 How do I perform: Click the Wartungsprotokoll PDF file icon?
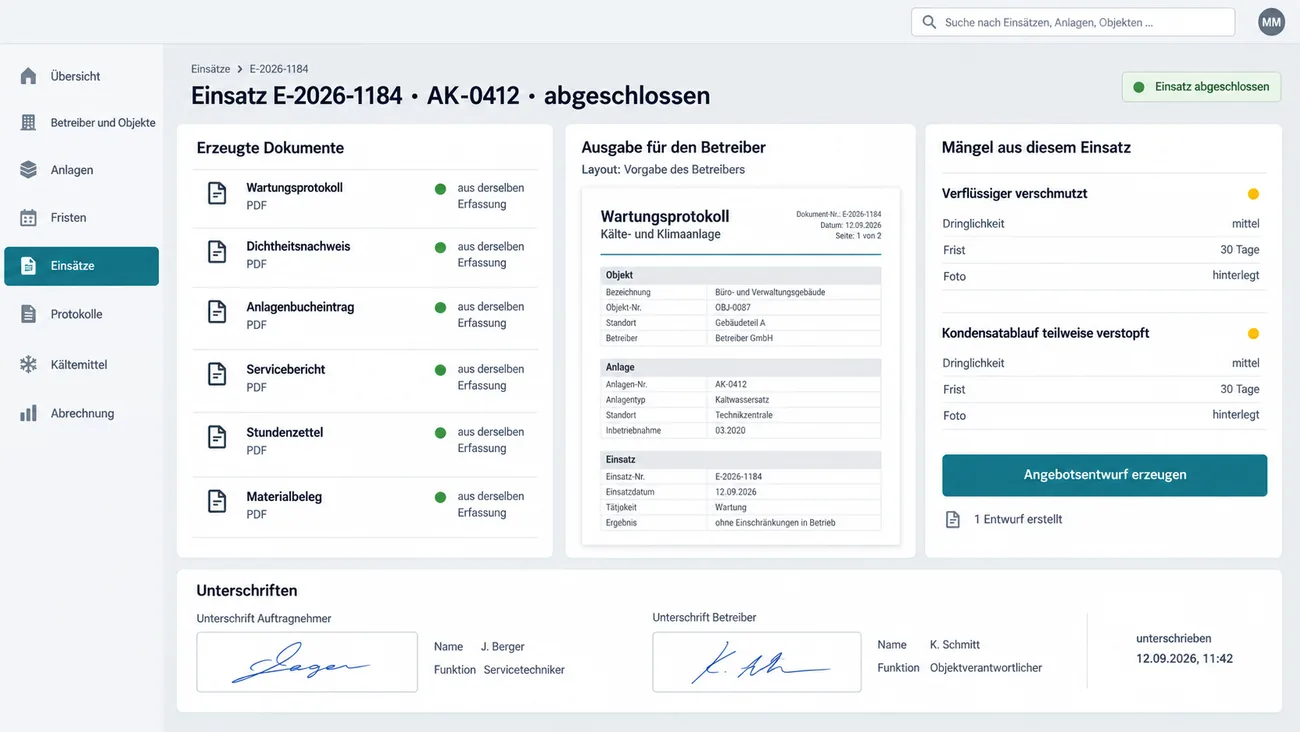click(217, 194)
